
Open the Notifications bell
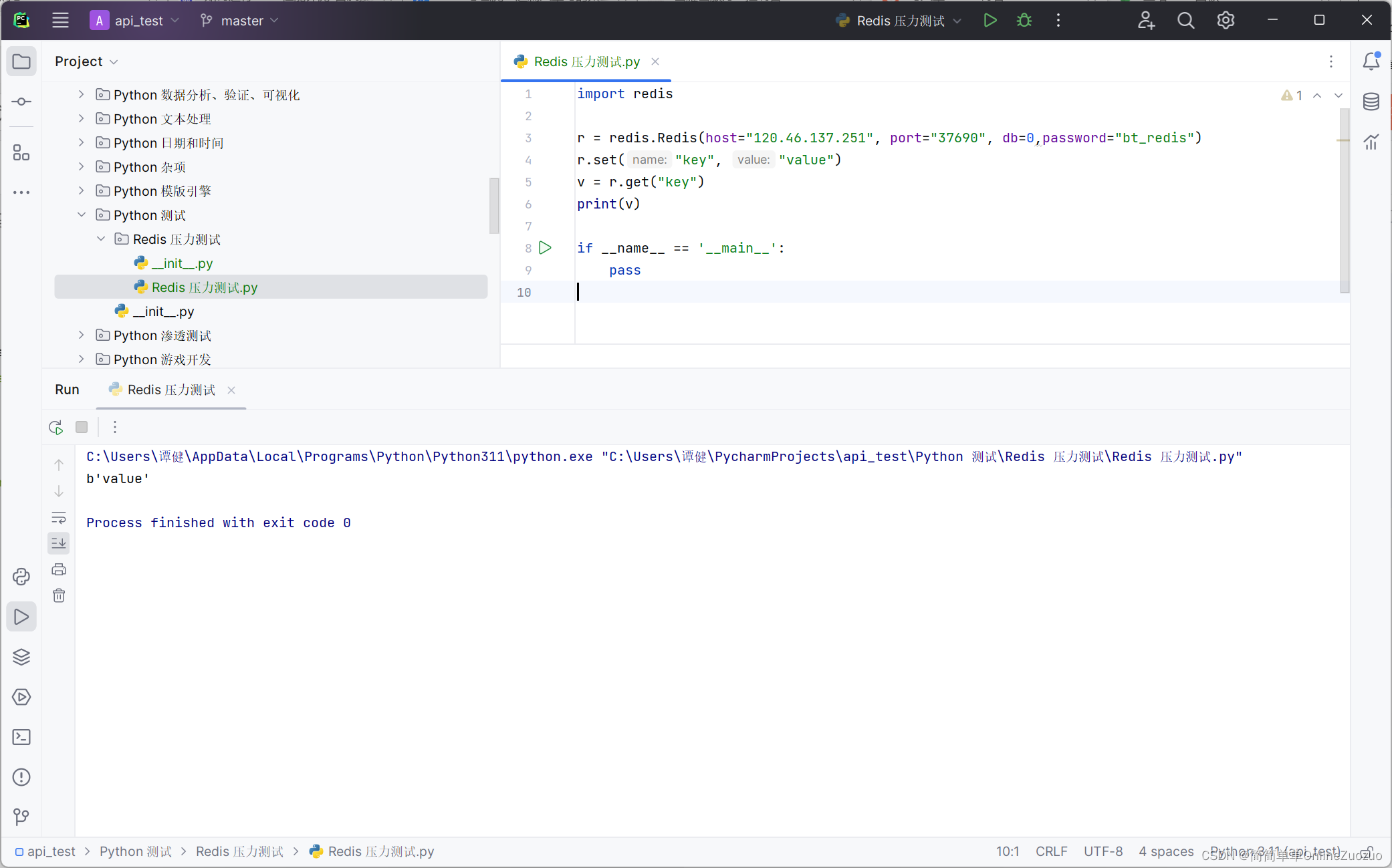[1371, 61]
